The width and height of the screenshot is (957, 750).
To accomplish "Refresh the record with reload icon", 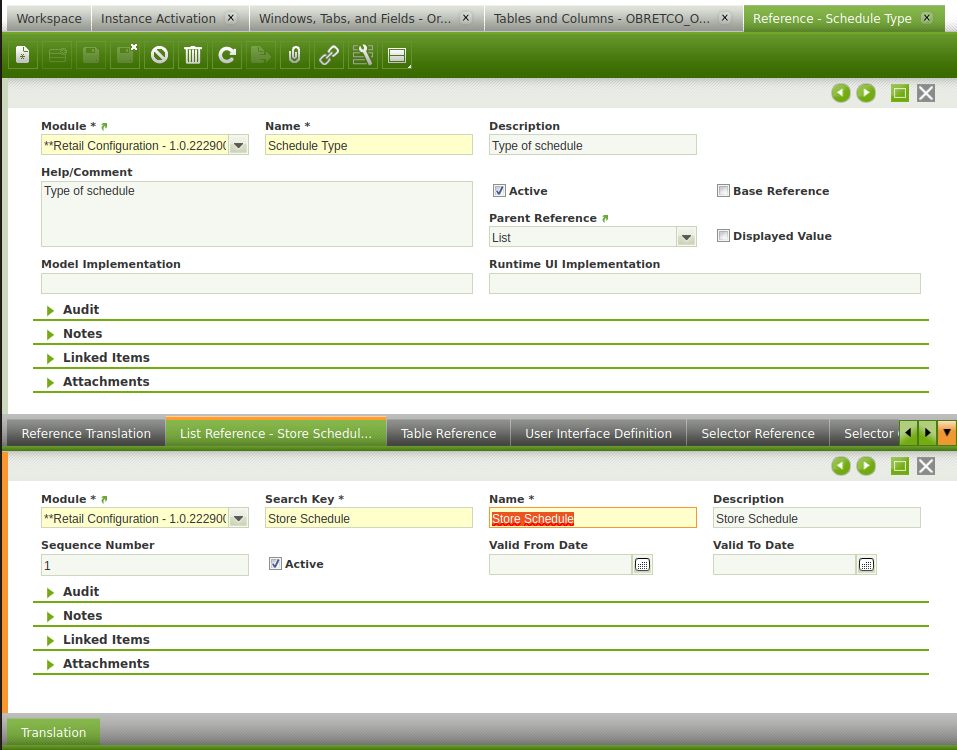I will point(227,56).
